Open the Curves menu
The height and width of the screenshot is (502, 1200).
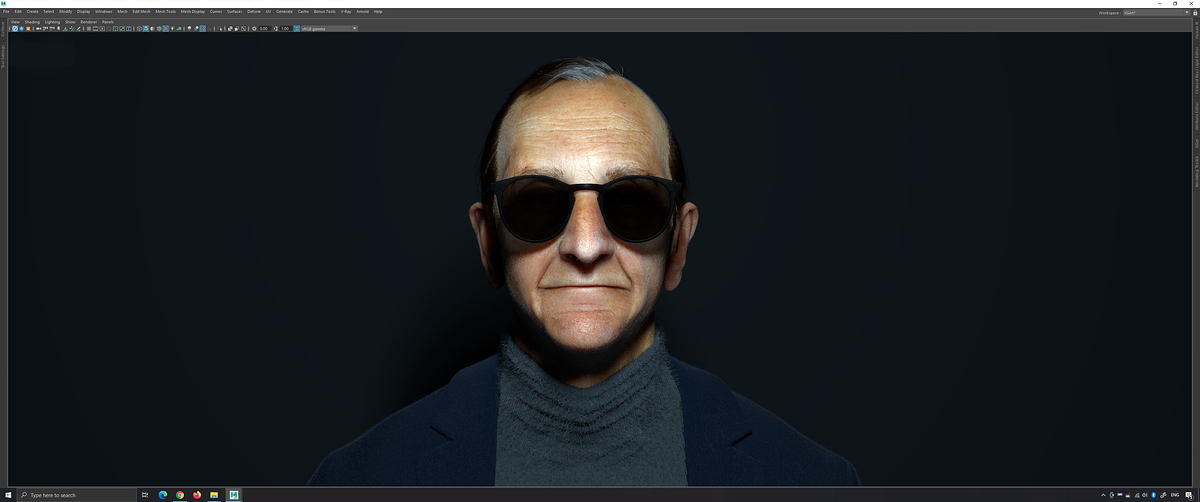click(x=216, y=11)
